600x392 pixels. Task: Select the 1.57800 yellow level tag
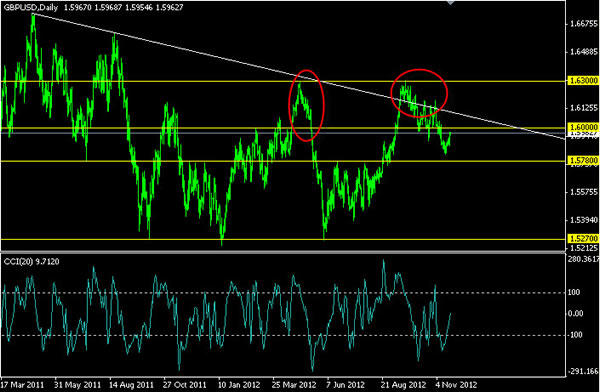coord(584,160)
